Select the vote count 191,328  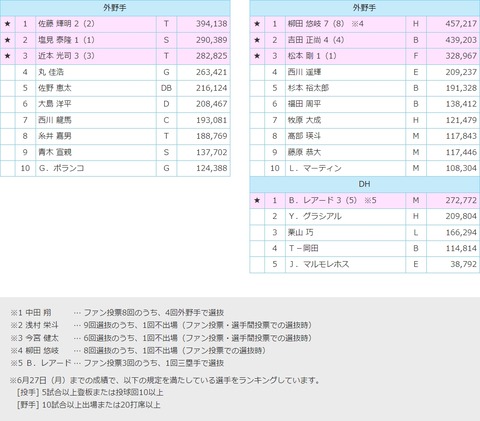click(461, 88)
